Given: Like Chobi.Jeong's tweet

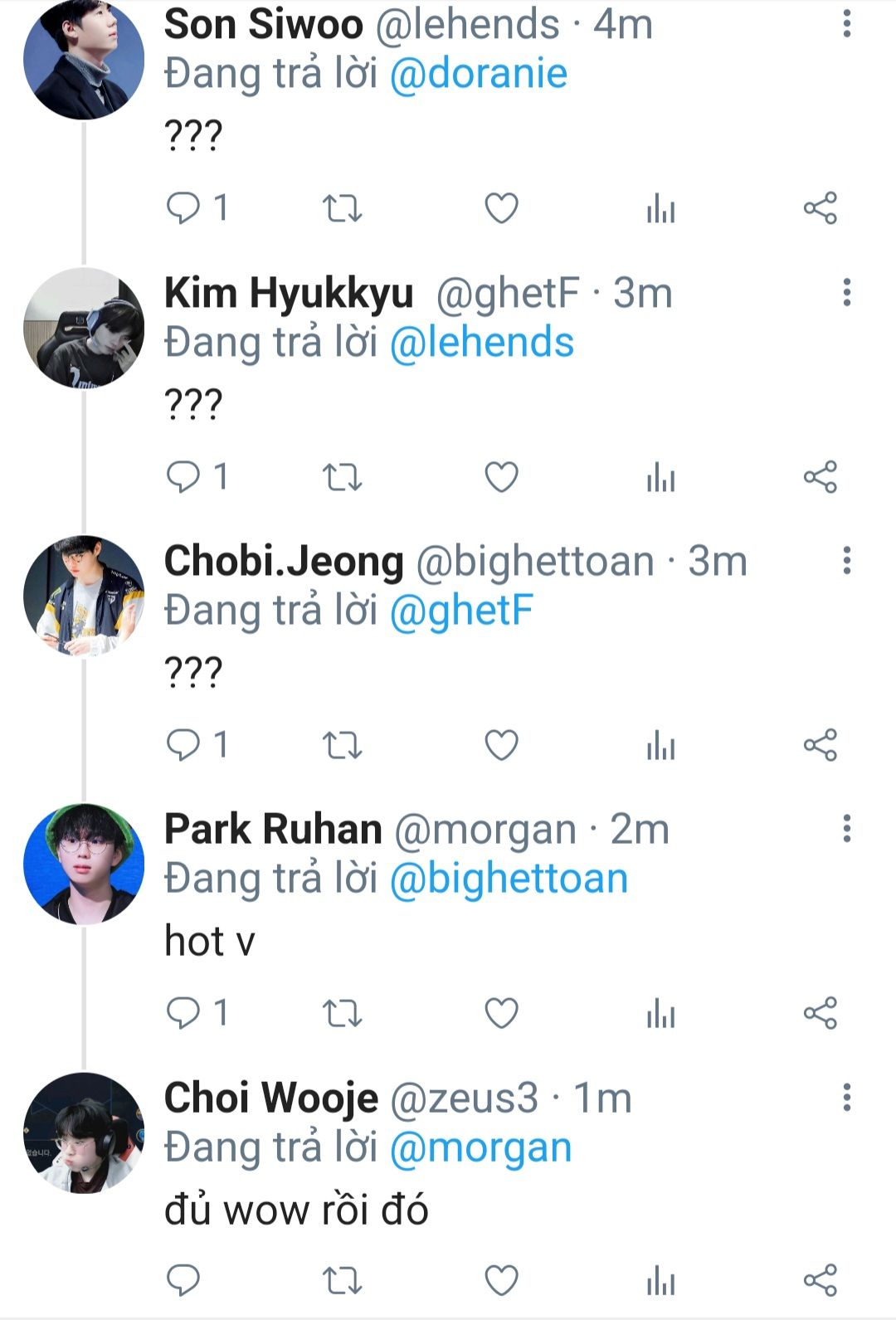Looking at the screenshot, I should tap(501, 745).
